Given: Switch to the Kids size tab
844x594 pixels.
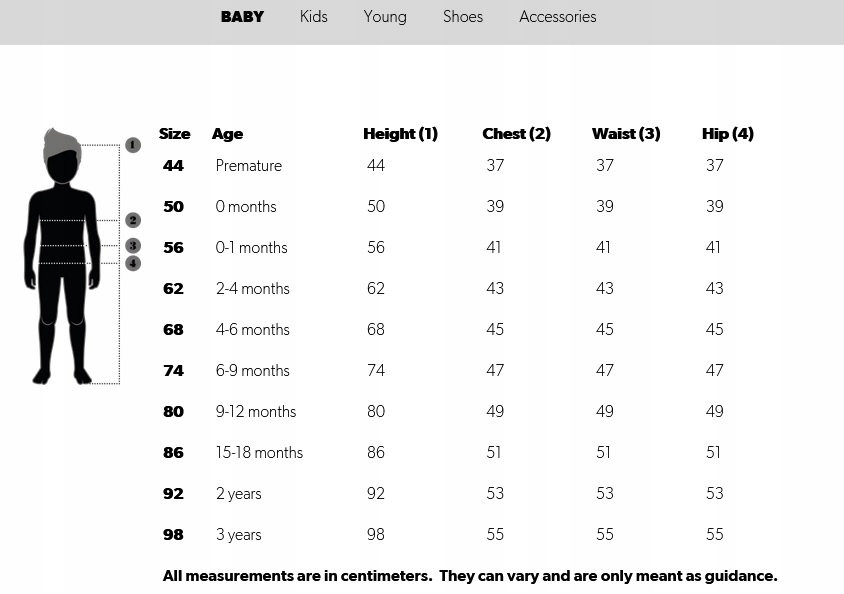Looking at the screenshot, I should click(313, 17).
